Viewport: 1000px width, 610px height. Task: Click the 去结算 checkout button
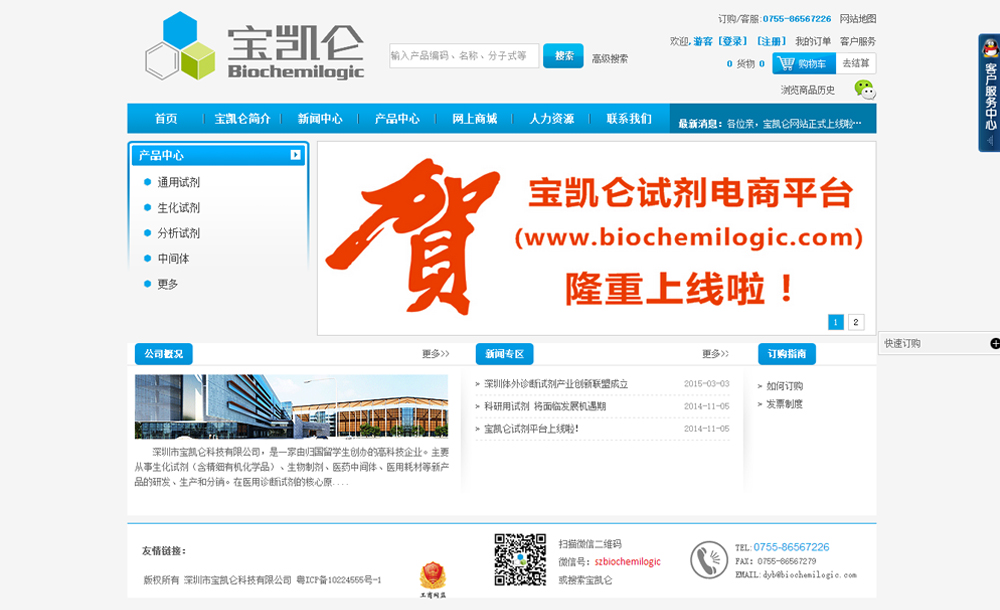(856, 64)
